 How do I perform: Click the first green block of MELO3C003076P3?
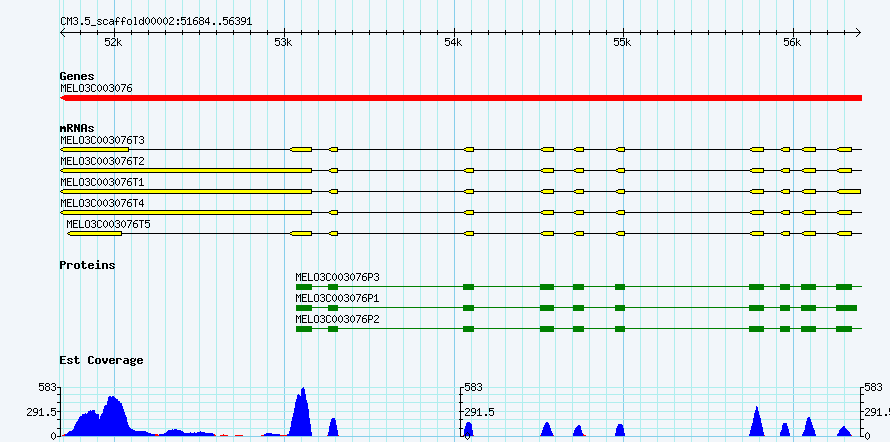click(x=304, y=287)
